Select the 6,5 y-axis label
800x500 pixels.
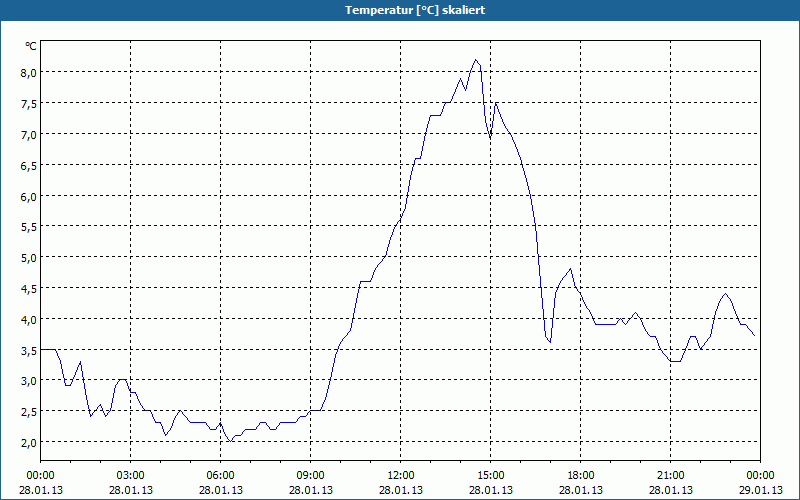pyautogui.click(x=29, y=165)
